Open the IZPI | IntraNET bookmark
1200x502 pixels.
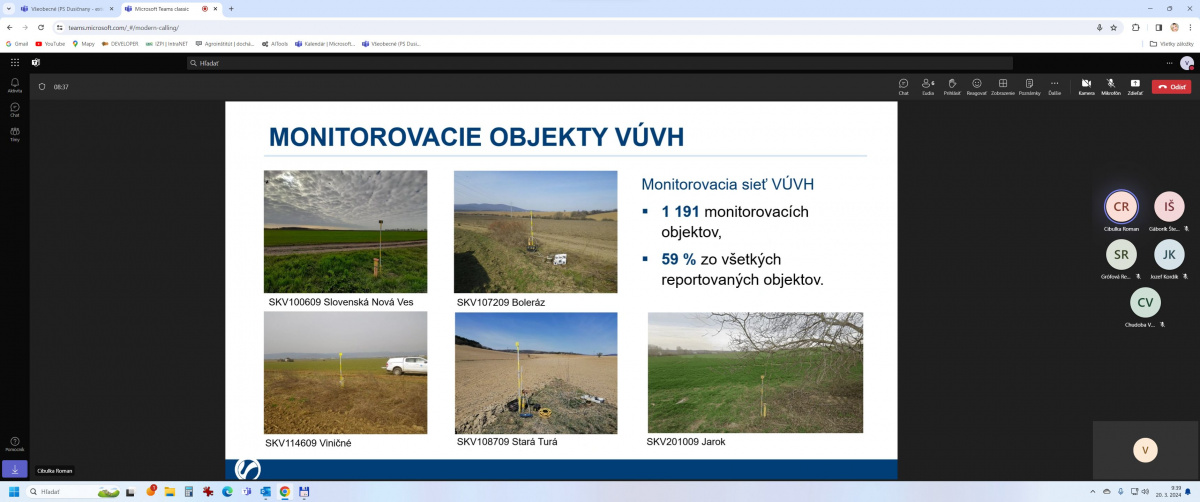point(167,44)
